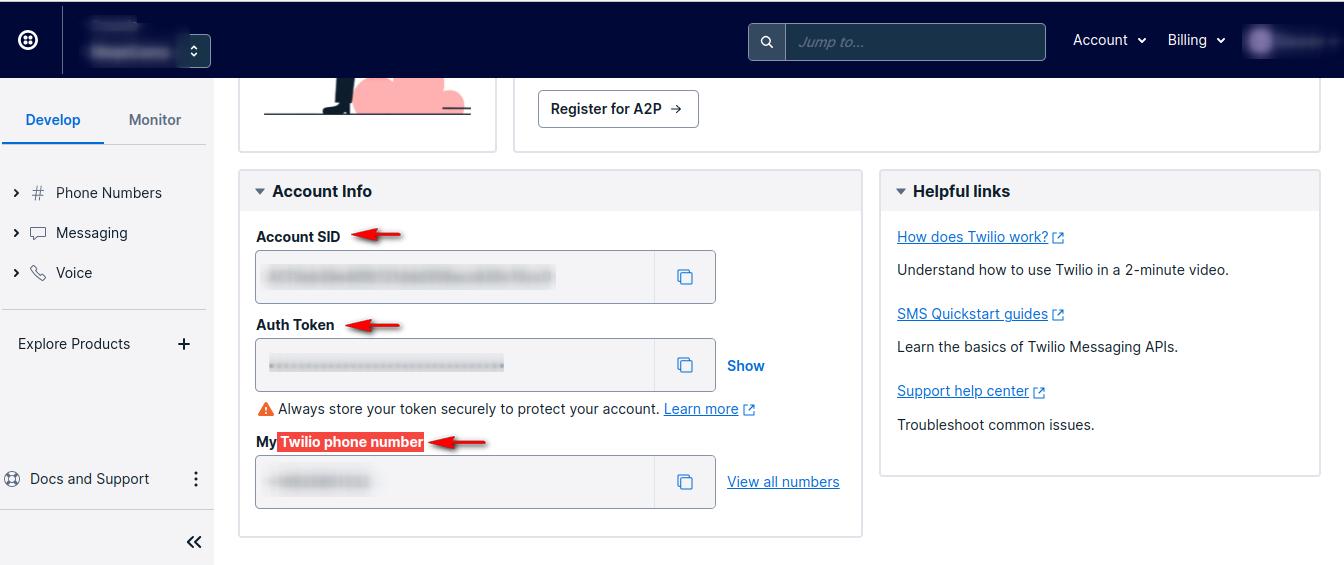Switch to the Monitor tab
The image size is (1344, 565).
[x=155, y=120]
